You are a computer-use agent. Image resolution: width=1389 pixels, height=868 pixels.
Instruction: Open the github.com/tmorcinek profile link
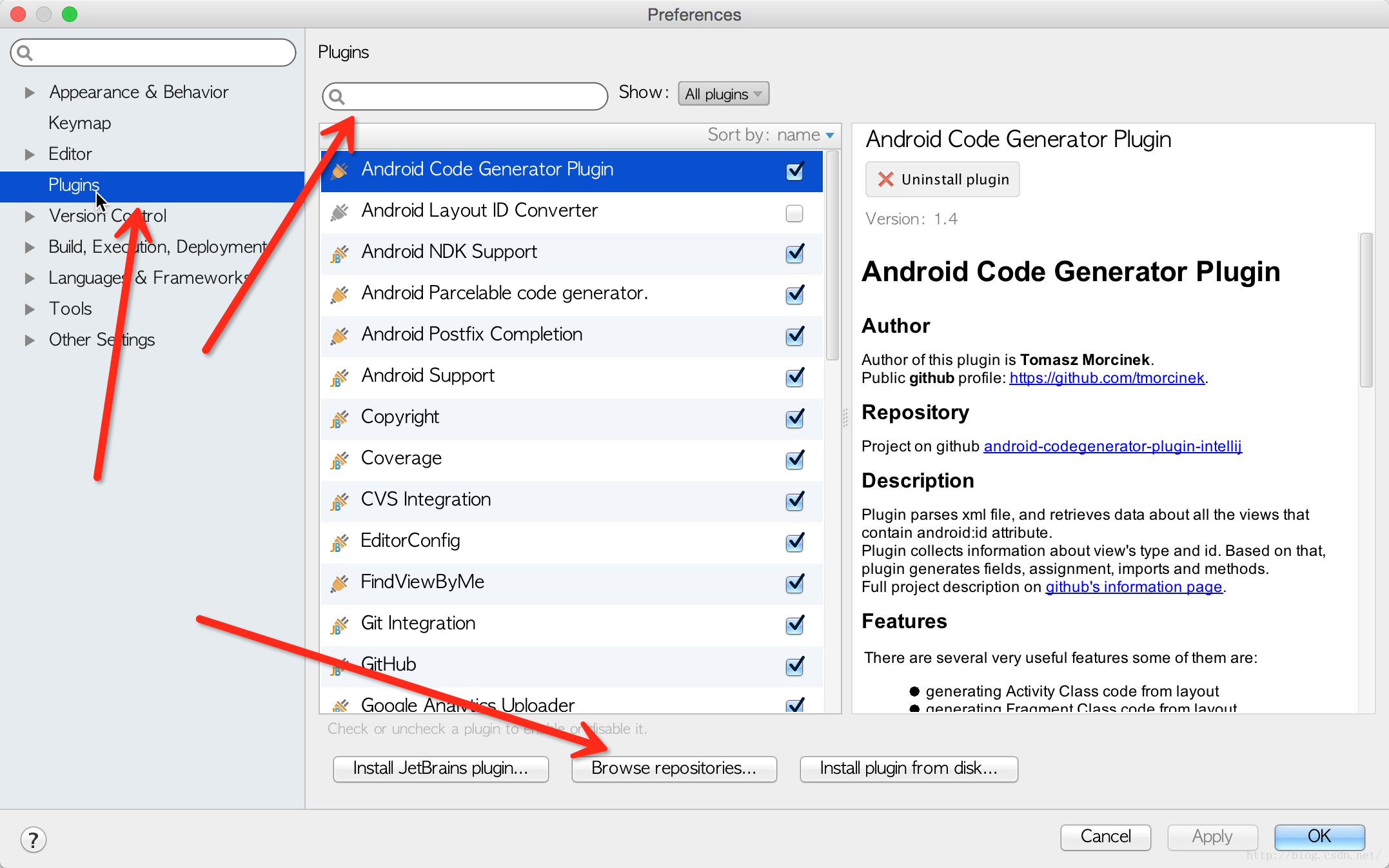[1107, 378]
